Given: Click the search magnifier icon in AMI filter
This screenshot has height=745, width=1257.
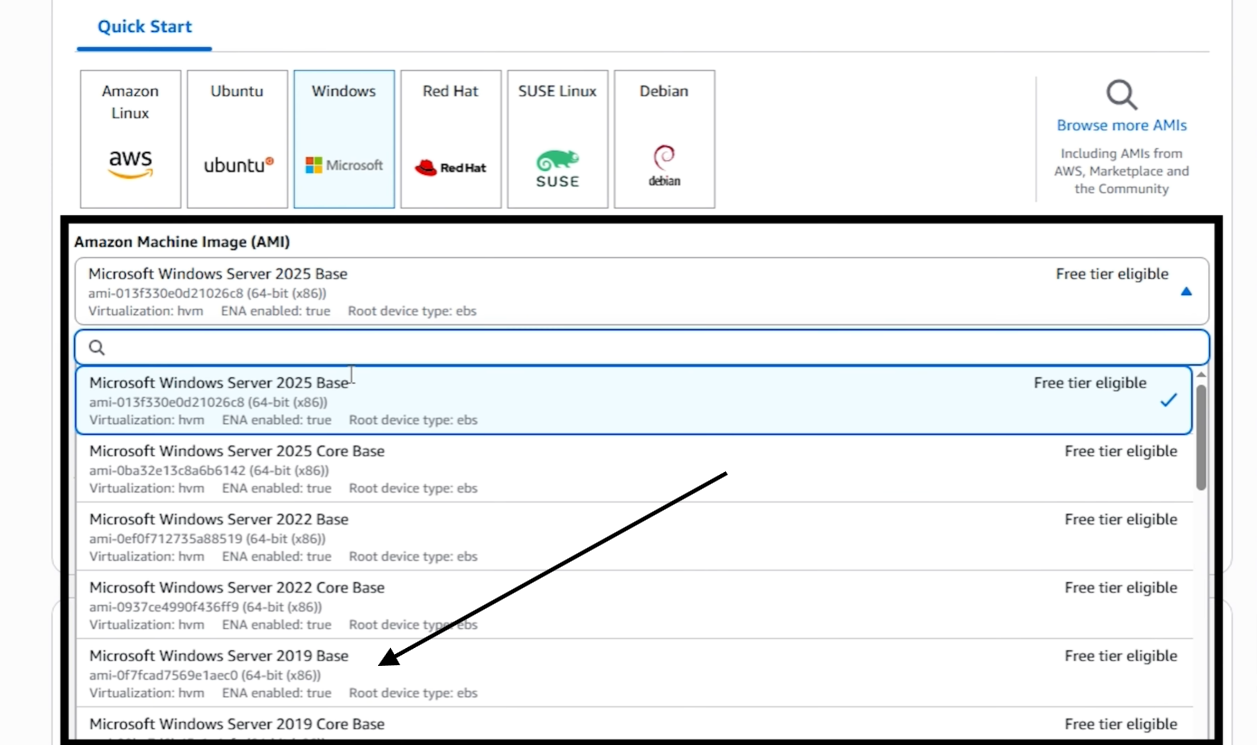Looking at the screenshot, I should click(x=97, y=347).
